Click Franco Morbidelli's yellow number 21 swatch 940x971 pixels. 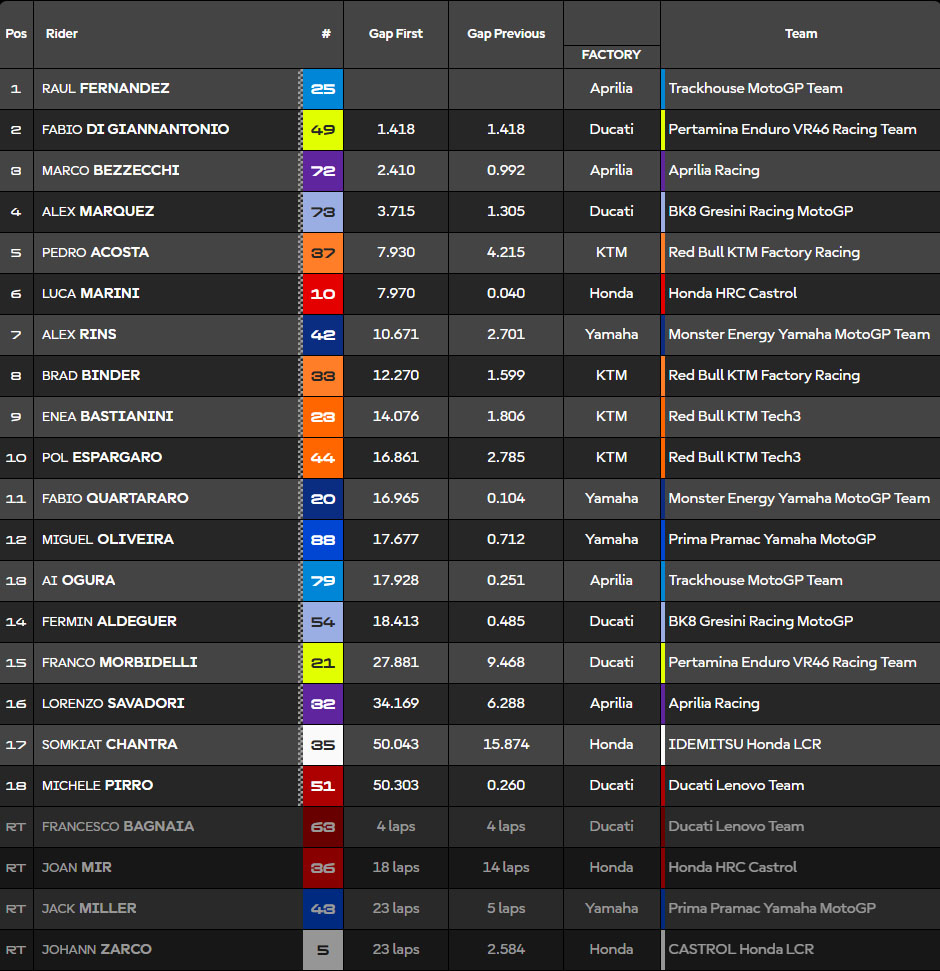click(323, 663)
